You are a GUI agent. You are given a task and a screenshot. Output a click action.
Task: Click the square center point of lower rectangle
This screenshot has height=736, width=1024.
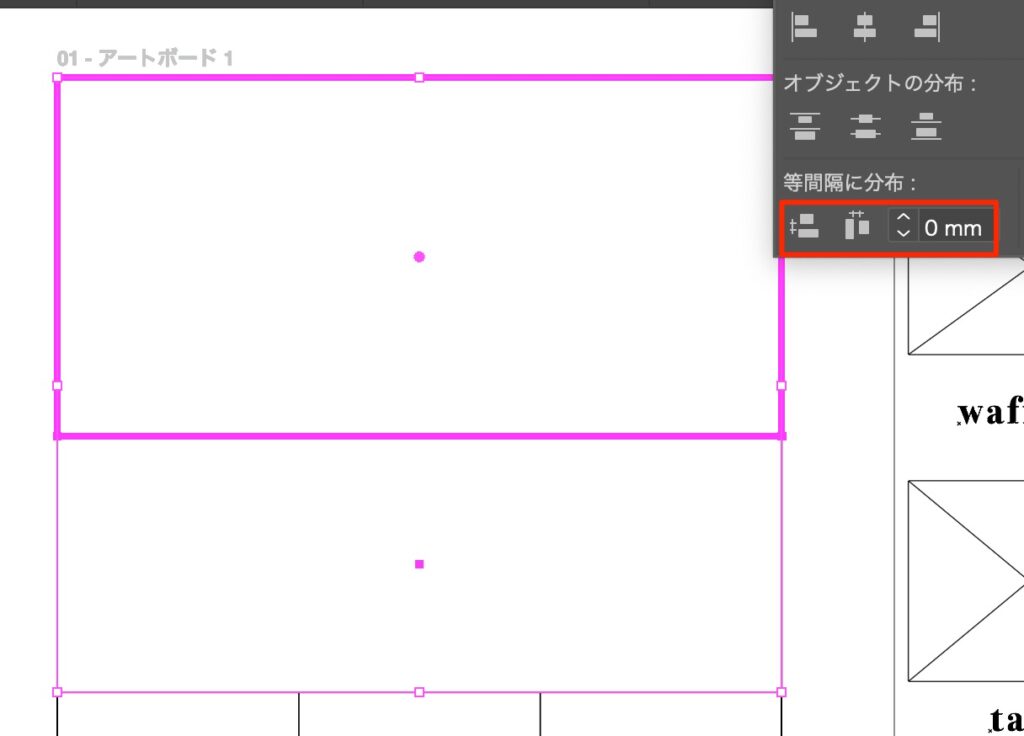[x=419, y=564]
